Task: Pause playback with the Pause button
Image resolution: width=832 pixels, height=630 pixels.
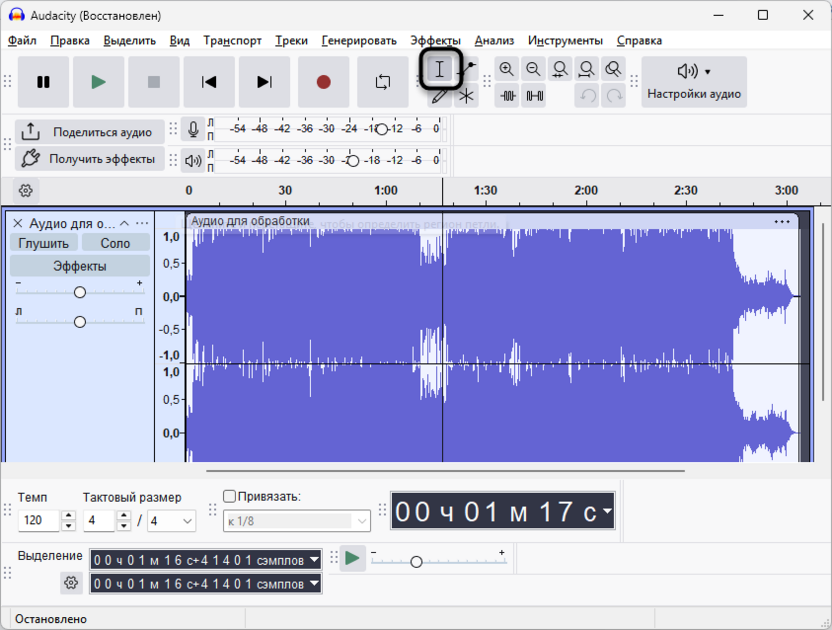Action: 44,82
